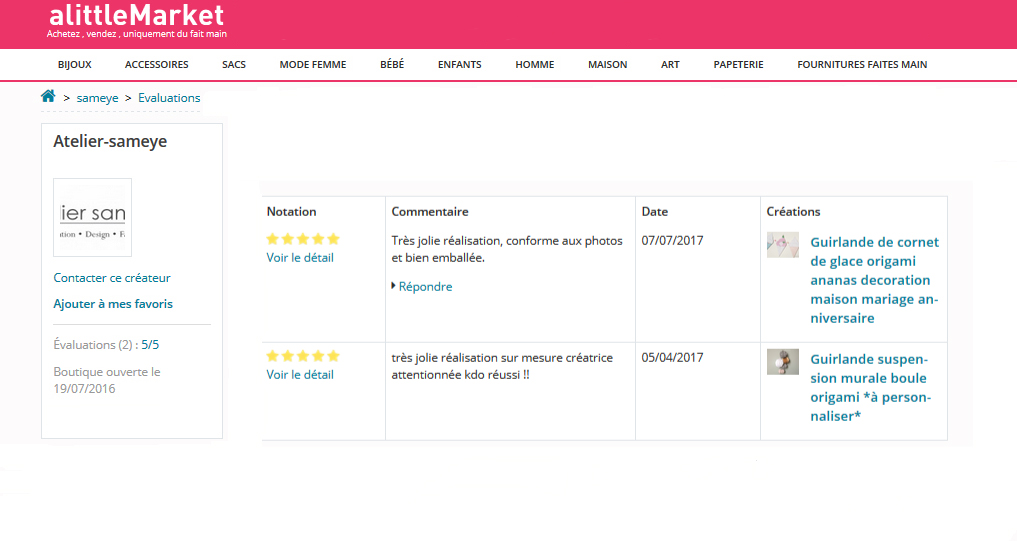Open the ice cream cone garland thumbnail

(782, 245)
